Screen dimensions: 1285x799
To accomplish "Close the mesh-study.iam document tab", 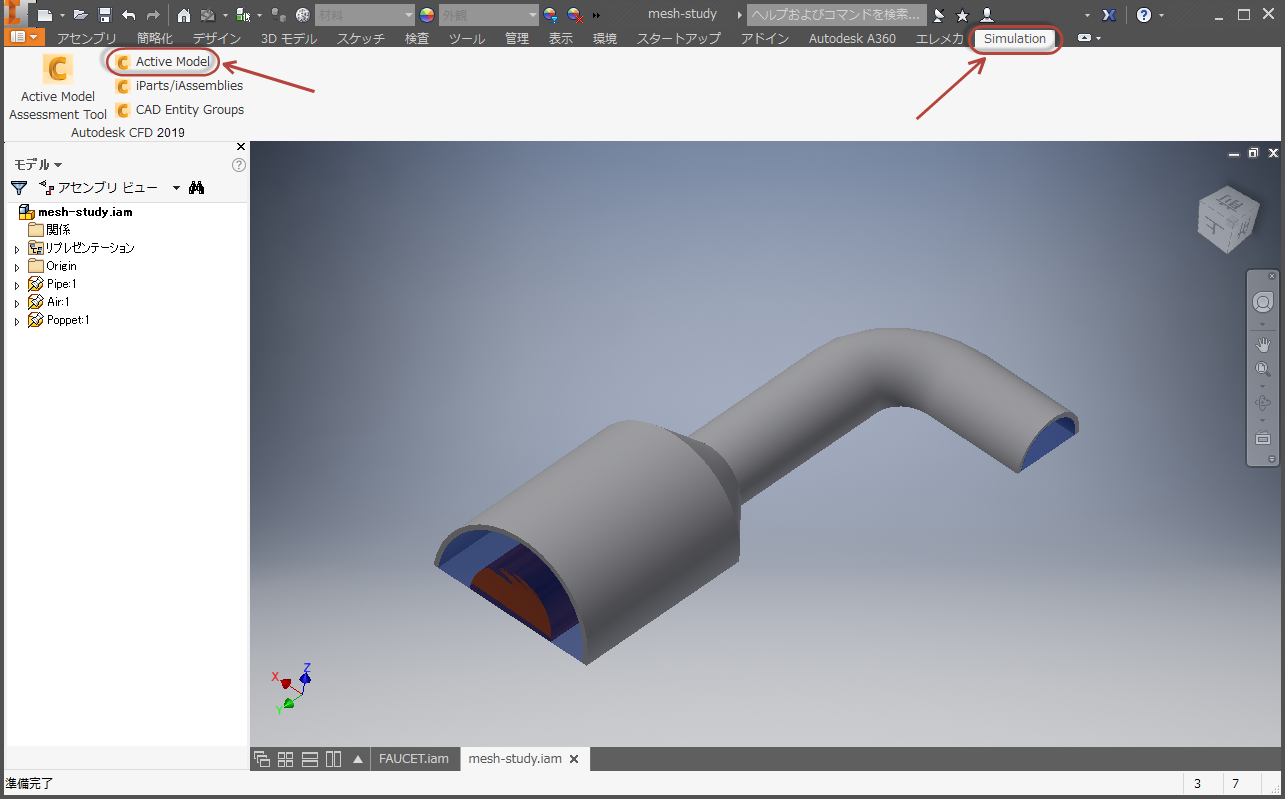I will tap(574, 759).
